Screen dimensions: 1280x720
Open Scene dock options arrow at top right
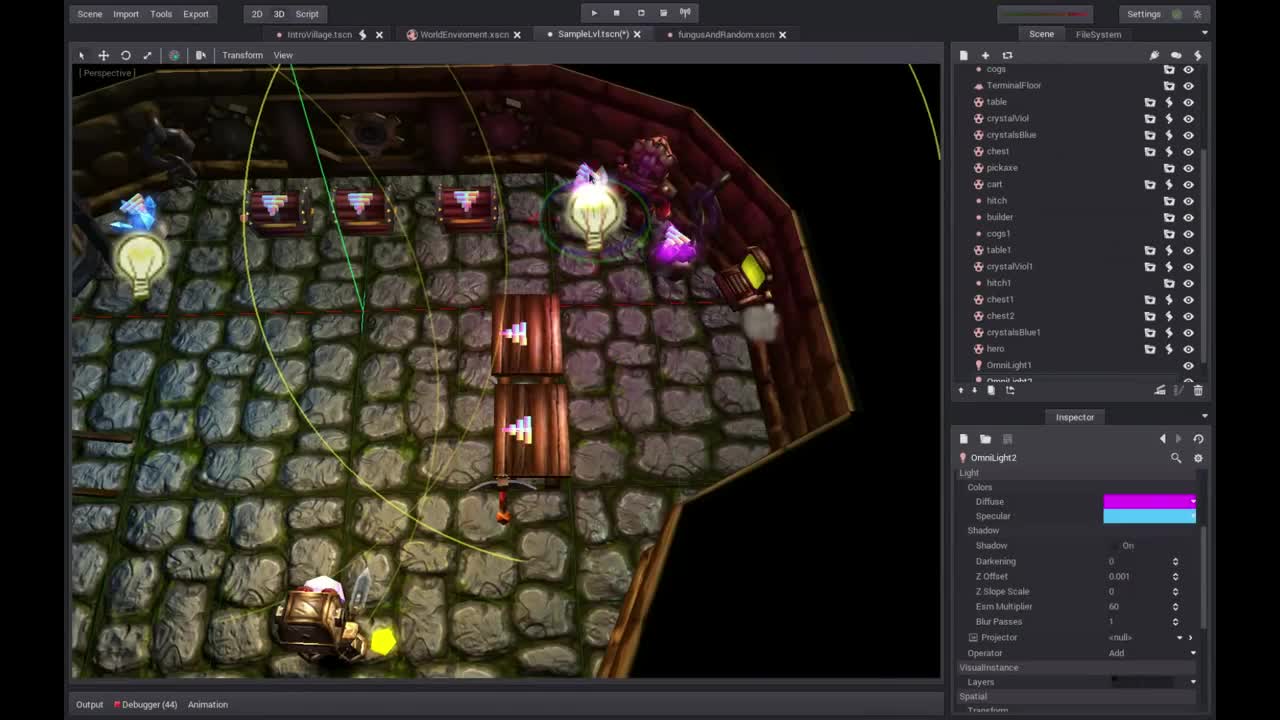(x=1204, y=34)
